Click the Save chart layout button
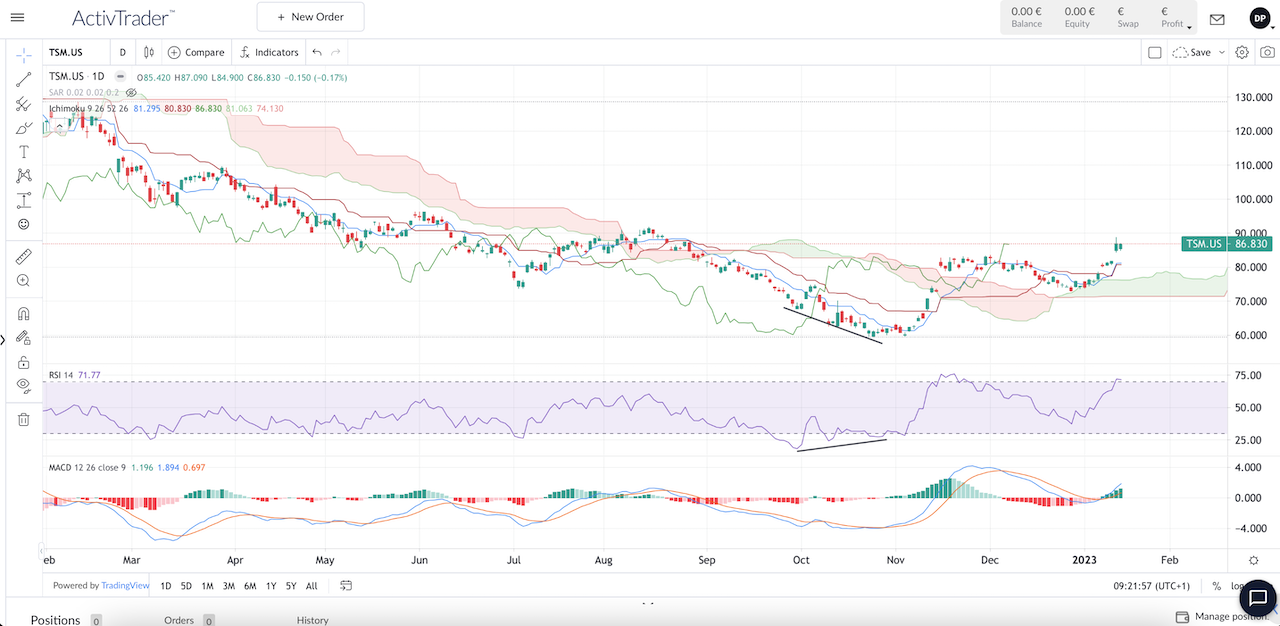The width and height of the screenshot is (1280, 626). point(1192,52)
